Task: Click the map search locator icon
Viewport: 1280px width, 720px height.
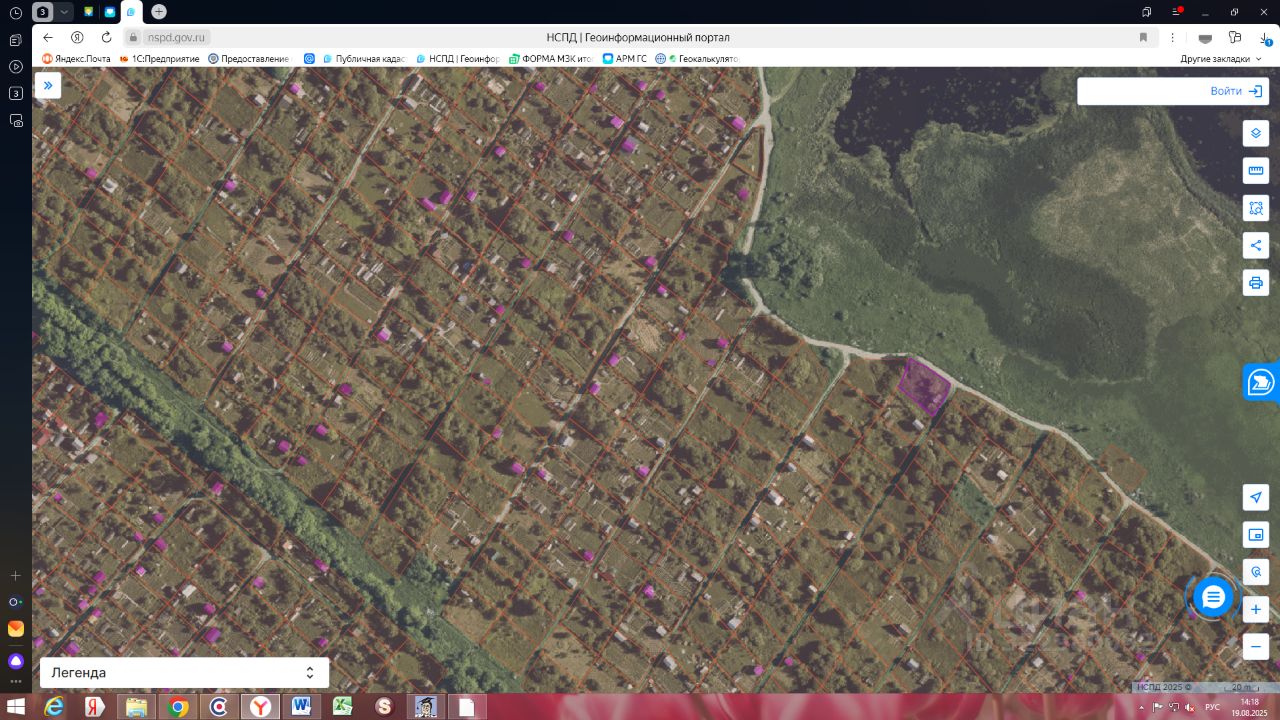Action: click(x=1256, y=572)
